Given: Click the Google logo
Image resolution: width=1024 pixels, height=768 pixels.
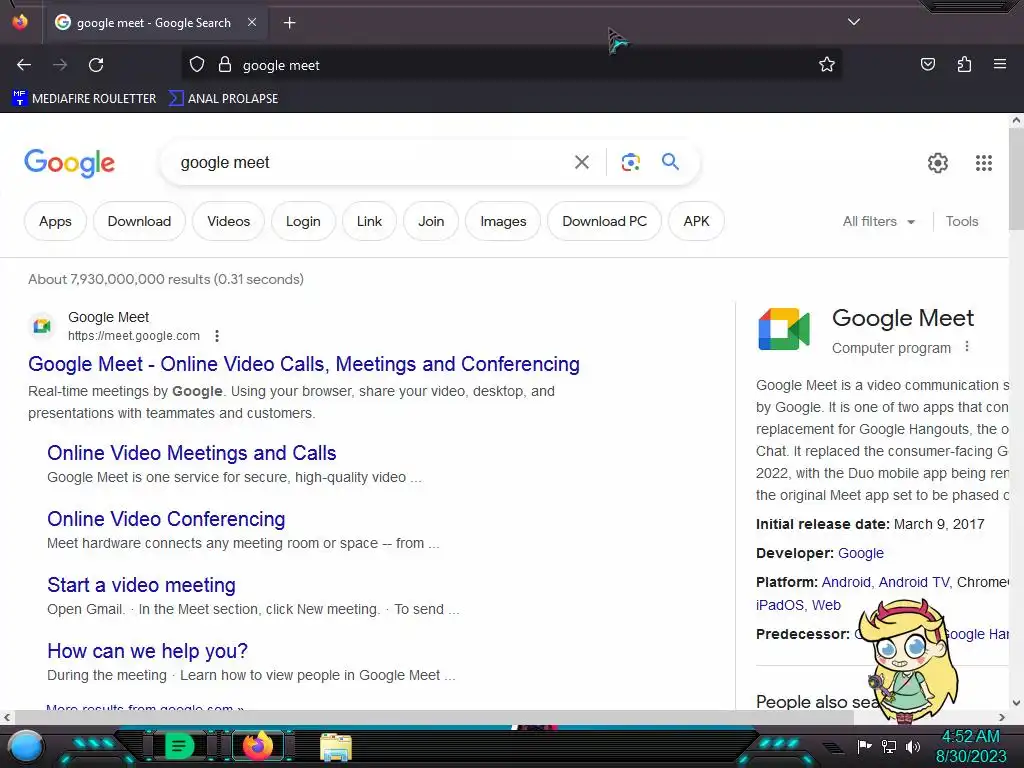Looking at the screenshot, I should [x=70, y=163].
